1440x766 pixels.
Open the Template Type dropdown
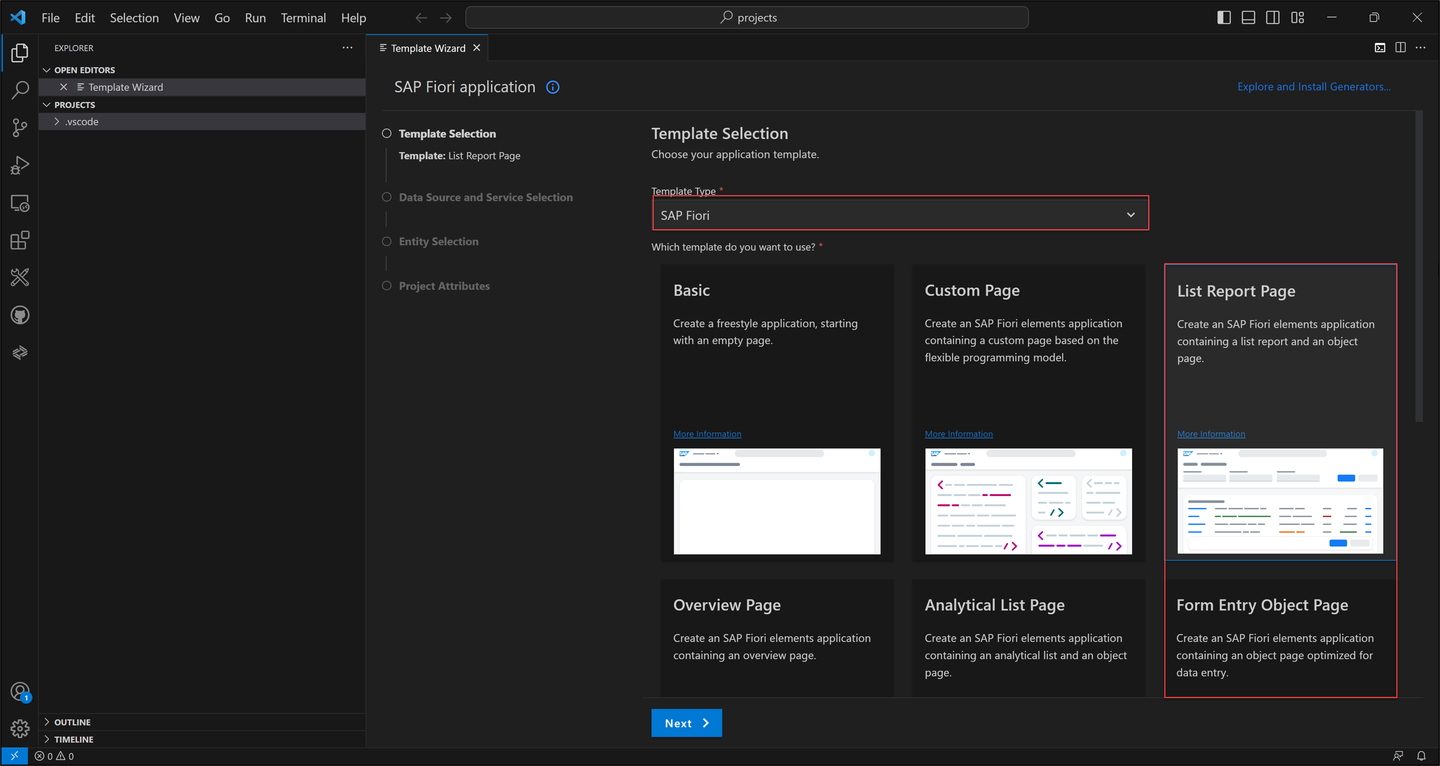coord(900,215)
